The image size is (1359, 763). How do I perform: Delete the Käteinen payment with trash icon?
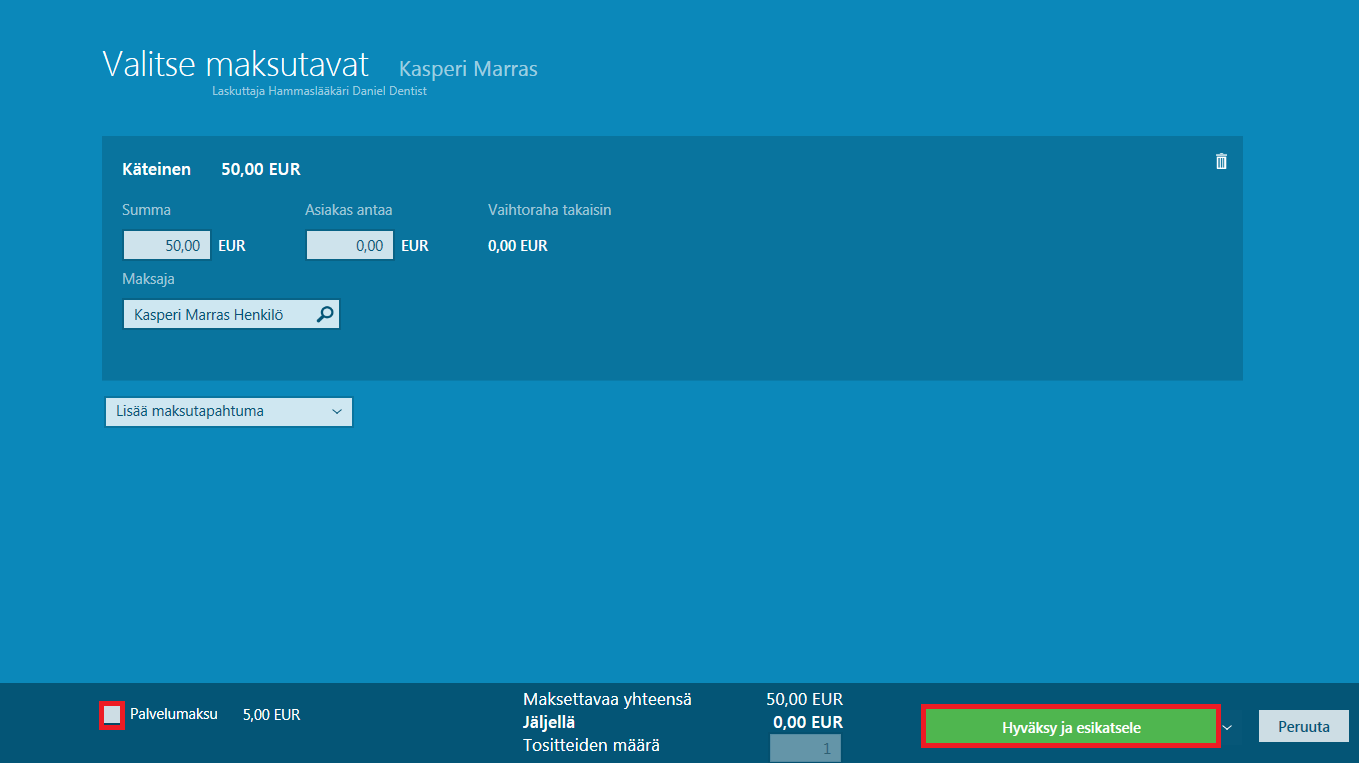tap(1220, 161)
